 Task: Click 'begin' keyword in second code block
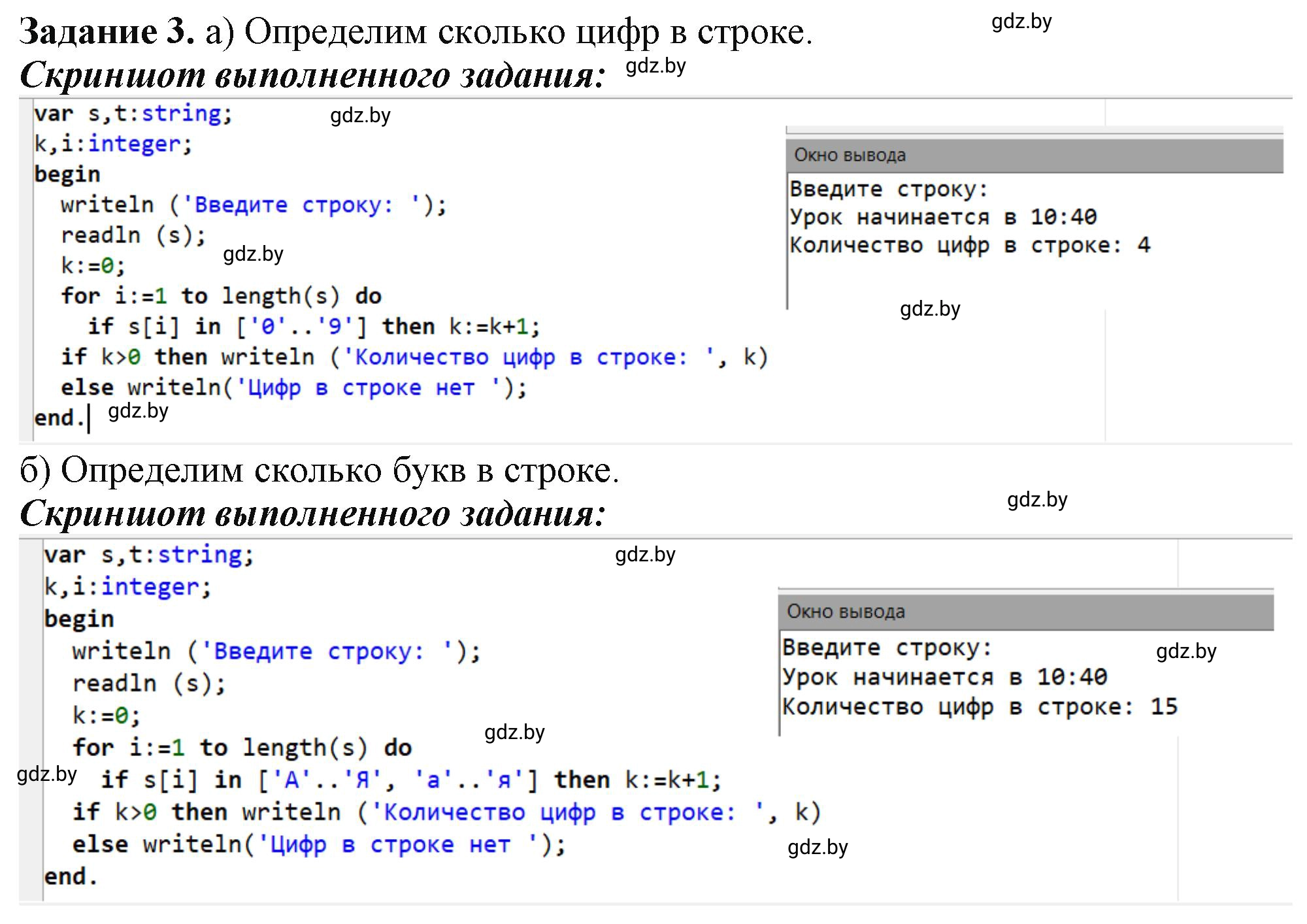point(79,619)
